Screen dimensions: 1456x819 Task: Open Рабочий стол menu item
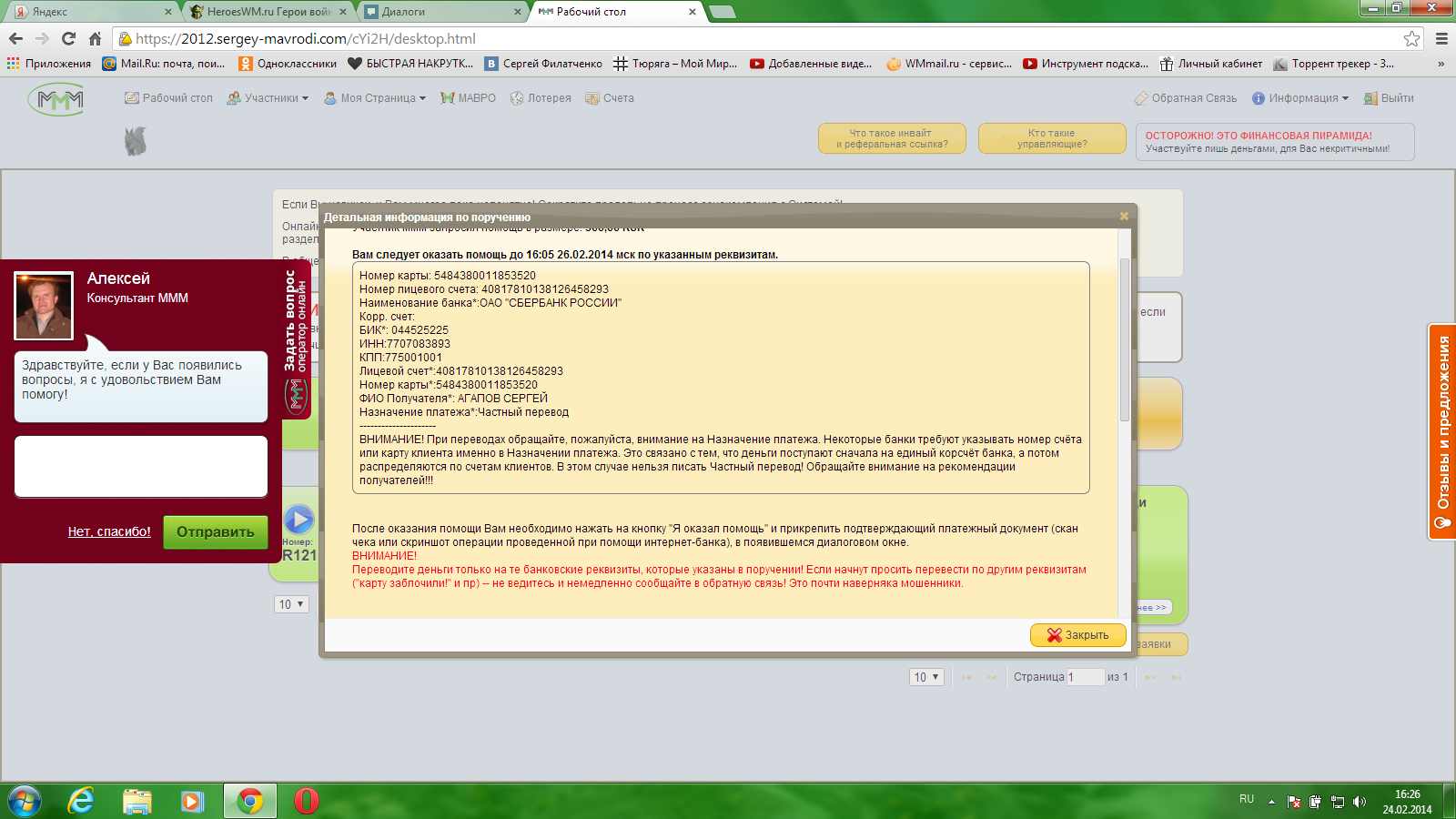pos(168,98)
